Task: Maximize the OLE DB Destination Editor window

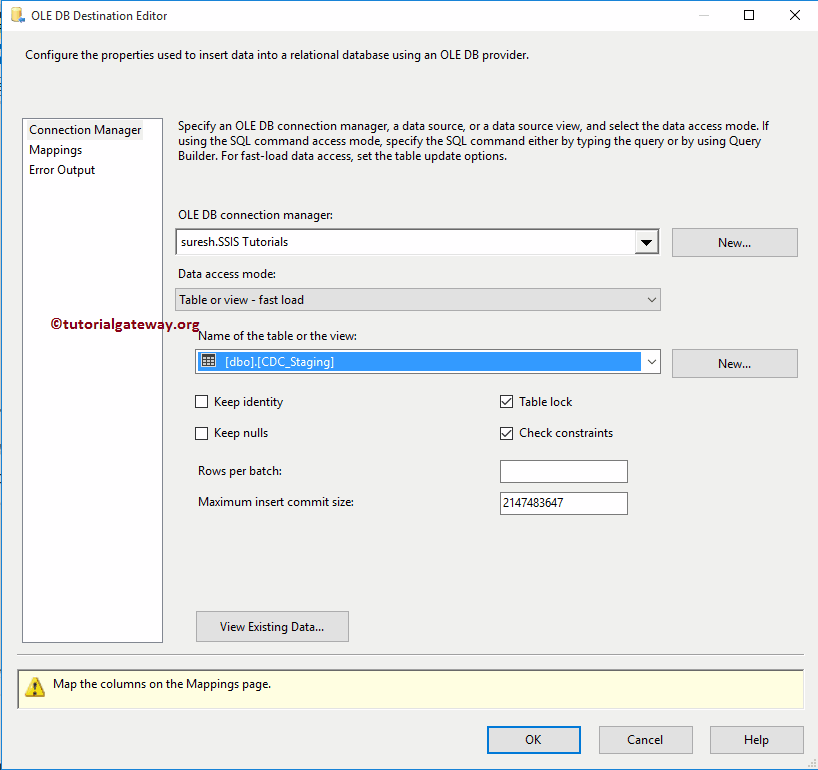Action: pos(750,16)
